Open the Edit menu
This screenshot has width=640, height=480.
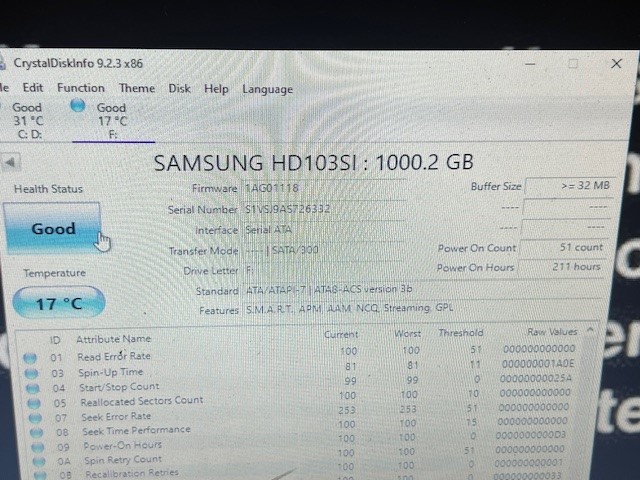[x=33, y=88]
